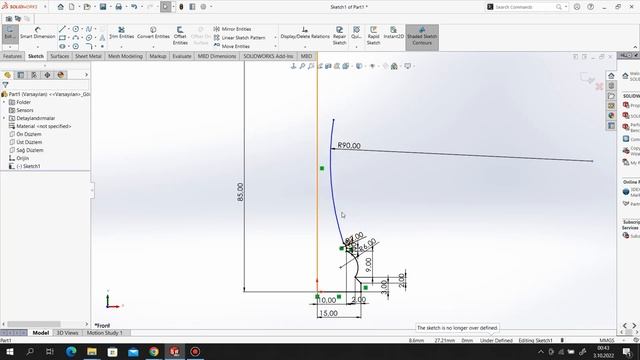Click the Offset Entities tool
This screenshot has width=640, height=360.
[180, 36]
